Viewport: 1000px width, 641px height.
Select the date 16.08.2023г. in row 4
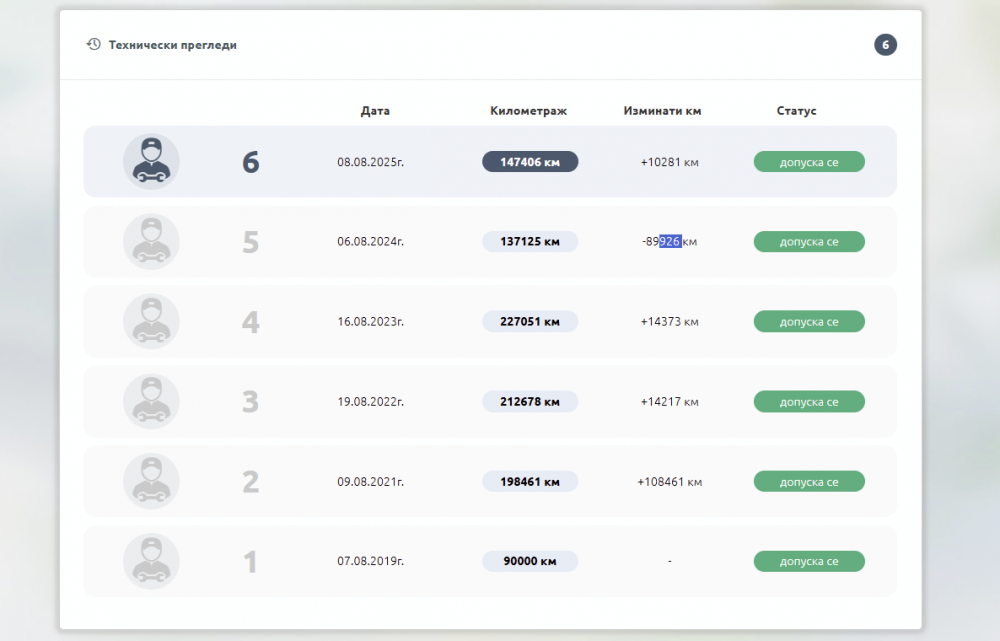(370, 322)
